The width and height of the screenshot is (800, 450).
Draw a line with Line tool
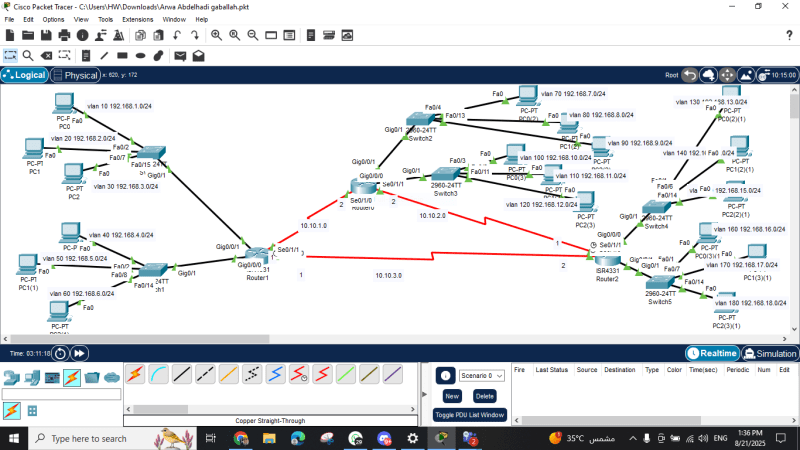coord(104,56)
